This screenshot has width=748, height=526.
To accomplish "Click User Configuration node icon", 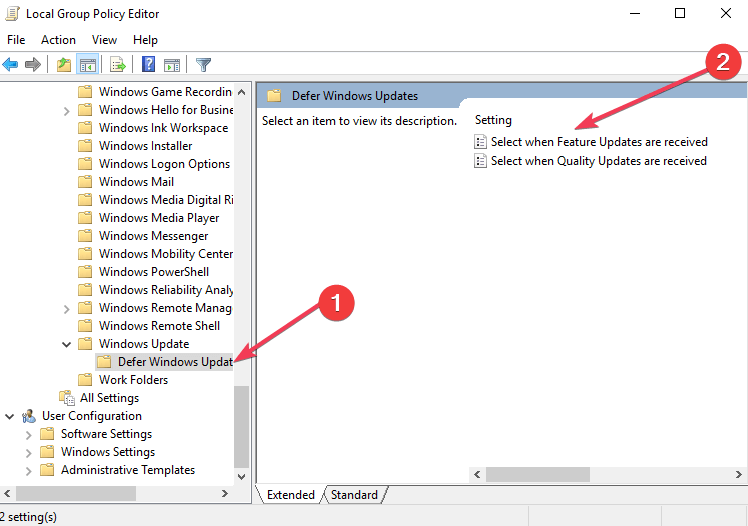I will pyautogui.click(x=29, y=416).
